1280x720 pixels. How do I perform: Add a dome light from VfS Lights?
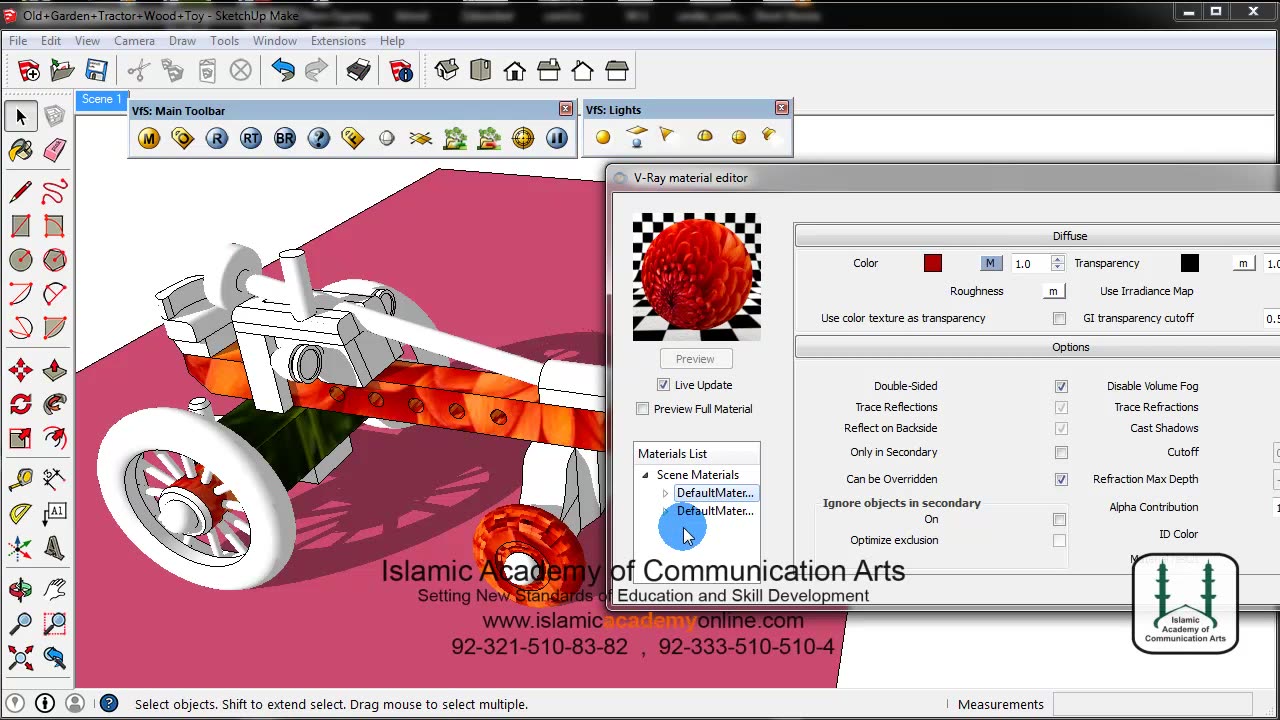pos(705,137)
